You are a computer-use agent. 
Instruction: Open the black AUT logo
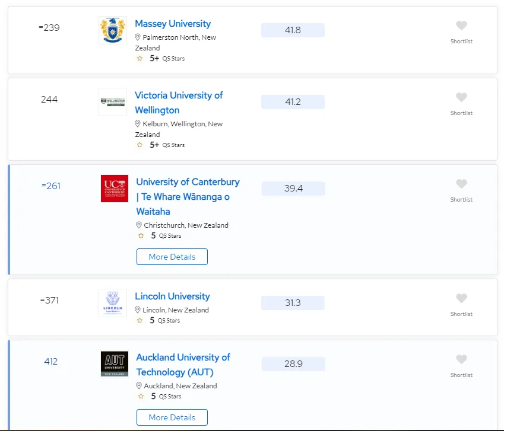[114, 364]
